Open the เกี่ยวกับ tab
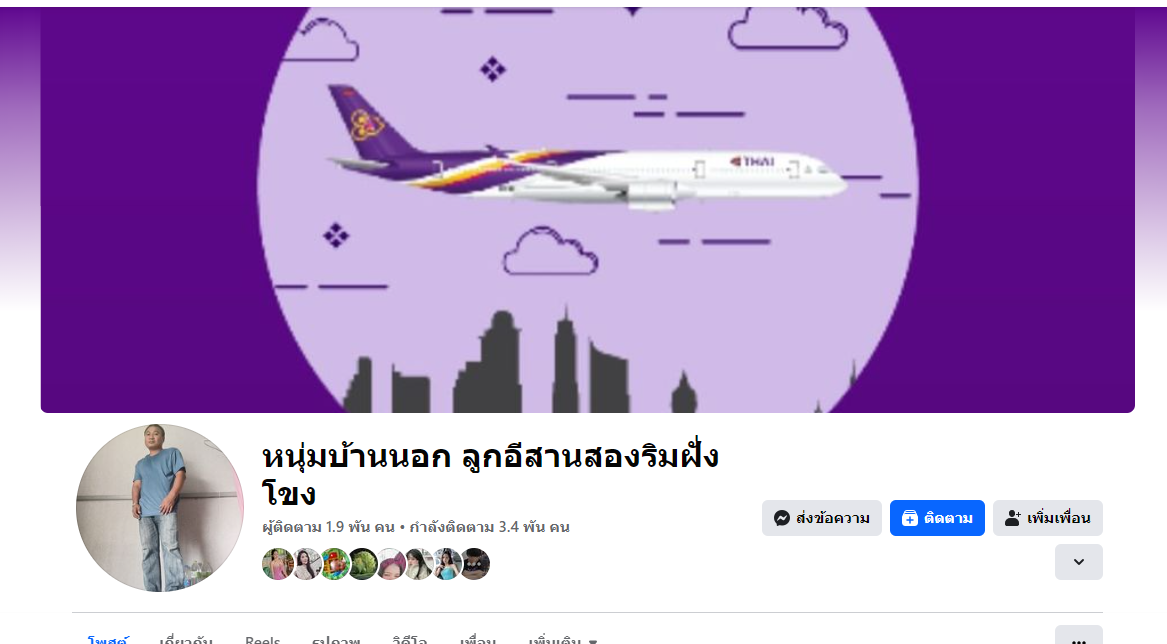Viewport: 1167px width, 644px height. coord(186,639)
